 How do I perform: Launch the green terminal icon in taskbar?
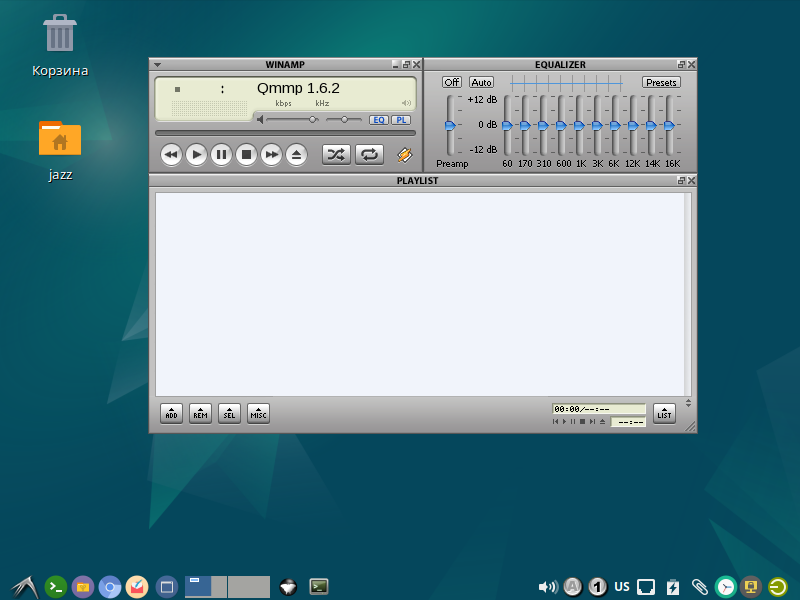point(56,587)
